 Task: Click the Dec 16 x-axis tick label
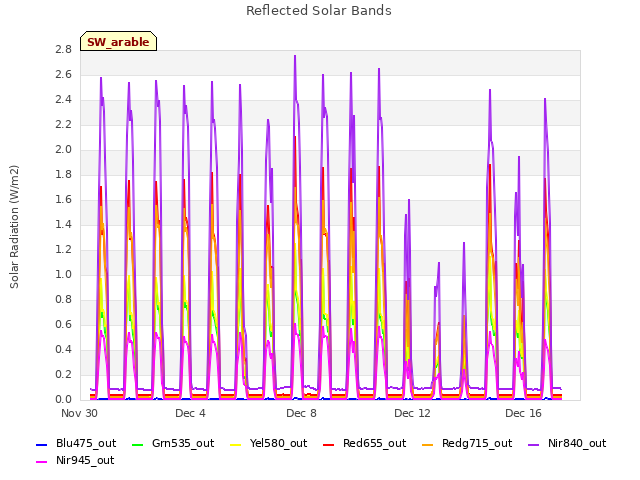tap(523, 413)
